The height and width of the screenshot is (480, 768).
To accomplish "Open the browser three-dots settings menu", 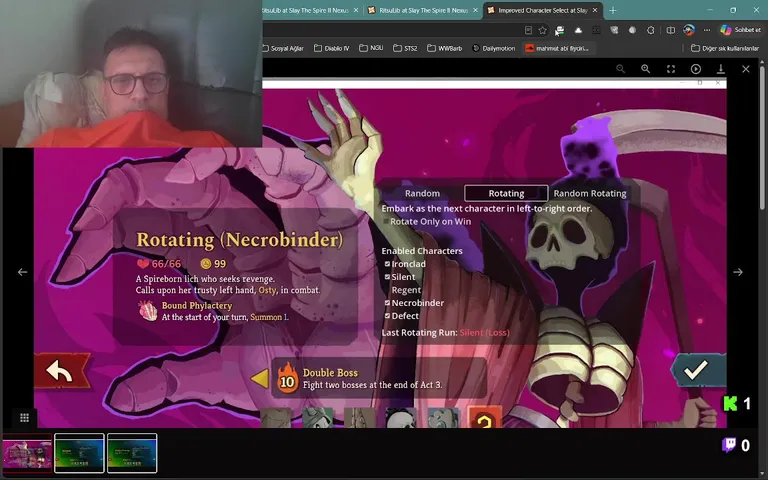I will pos(706,30).
